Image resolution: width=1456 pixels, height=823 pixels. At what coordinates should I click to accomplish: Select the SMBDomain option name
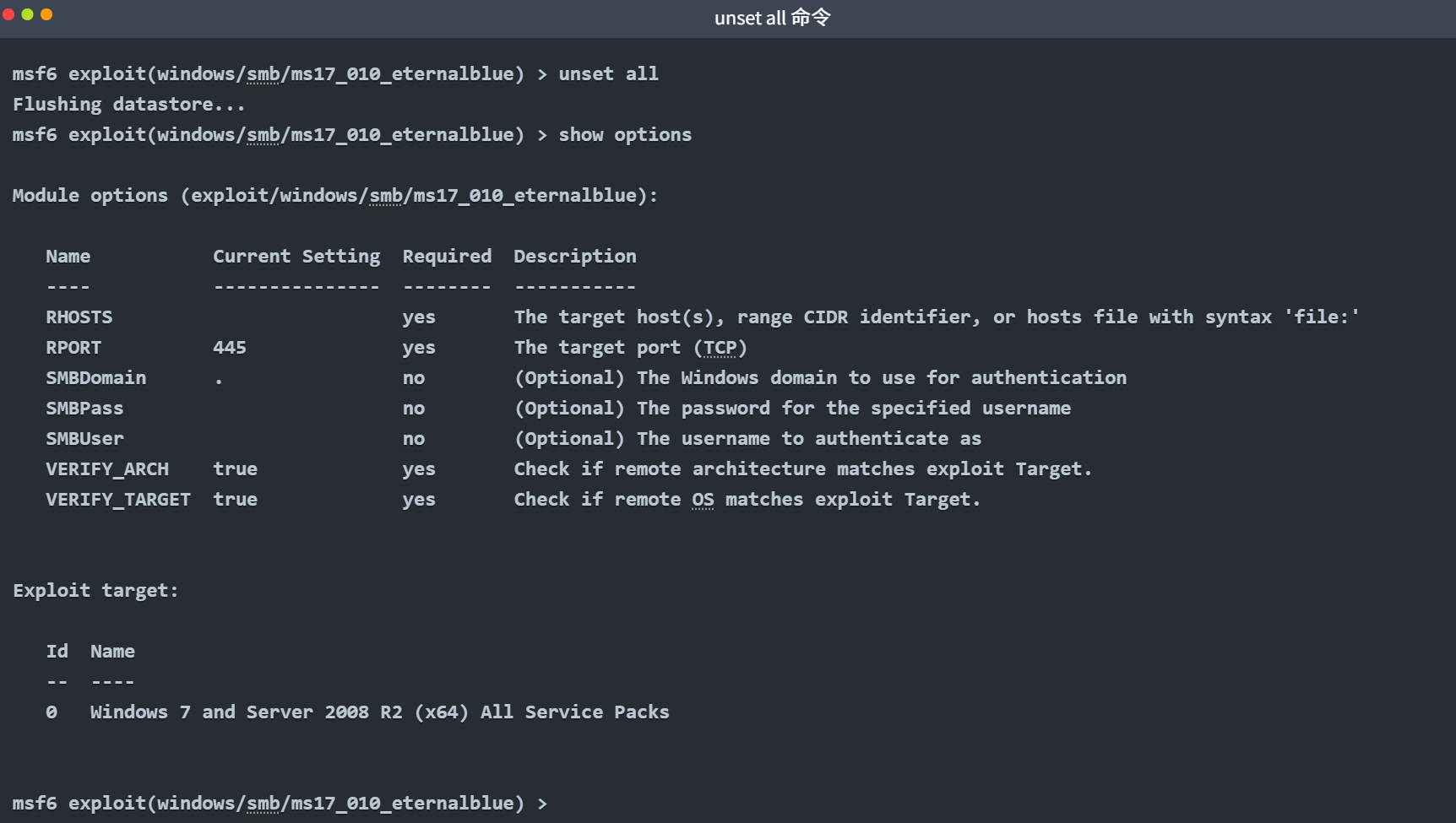[x=95, y=378]
